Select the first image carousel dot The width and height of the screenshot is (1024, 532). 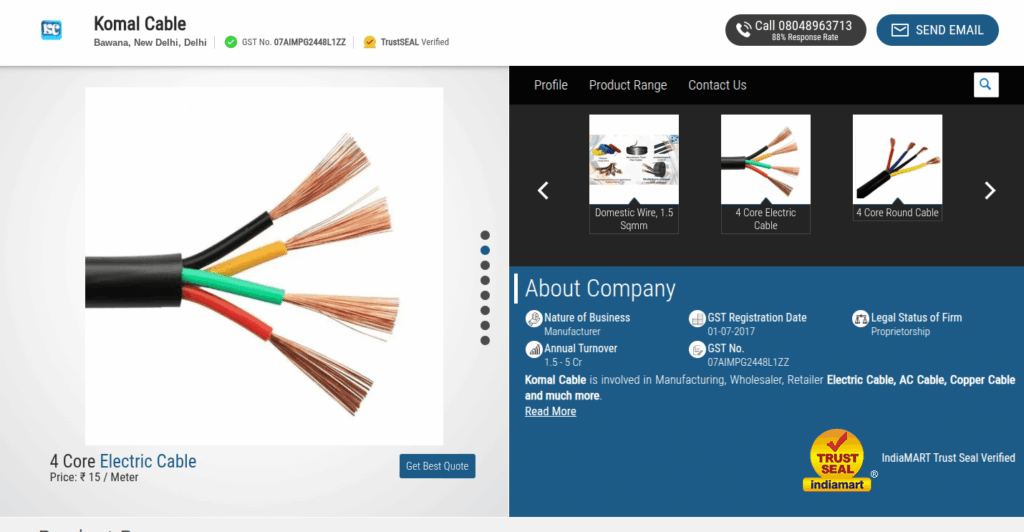tap(485, 235)
